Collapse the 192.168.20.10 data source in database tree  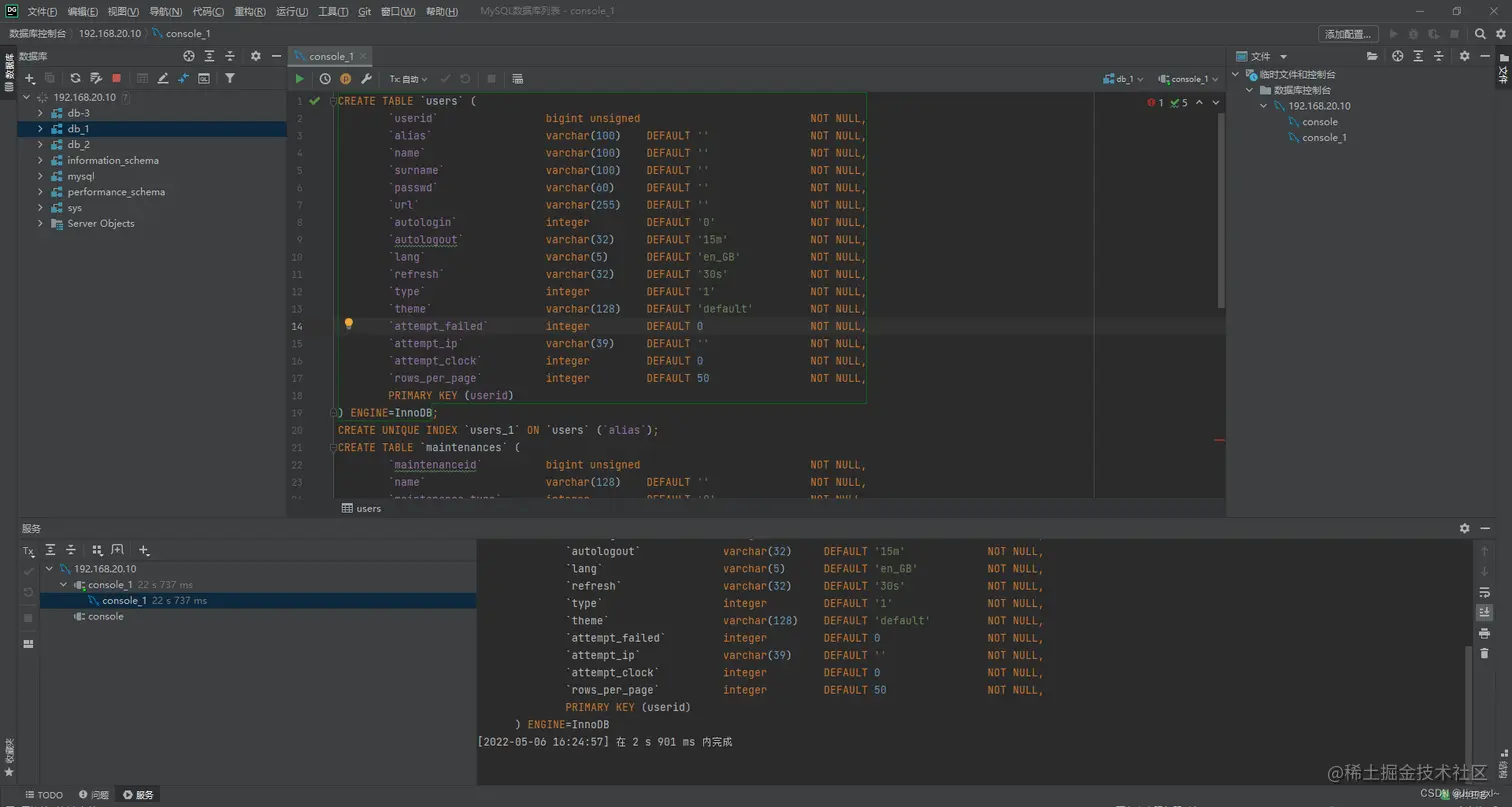pos(27,97)
